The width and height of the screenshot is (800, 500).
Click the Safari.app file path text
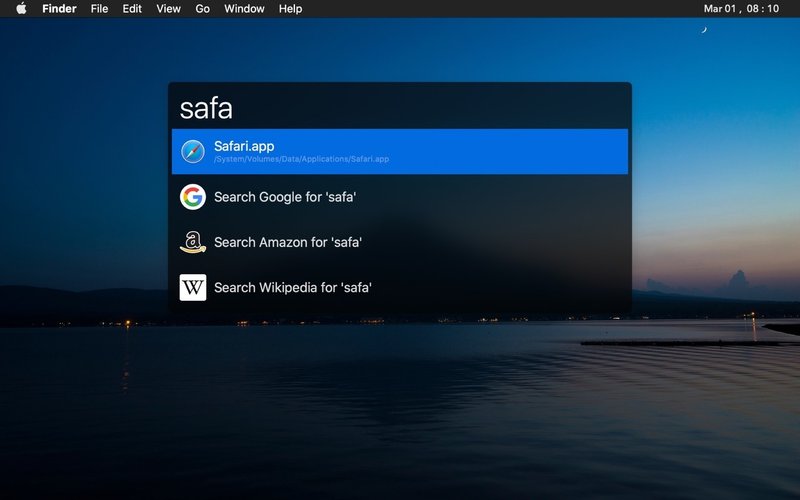tap(302, 159)
